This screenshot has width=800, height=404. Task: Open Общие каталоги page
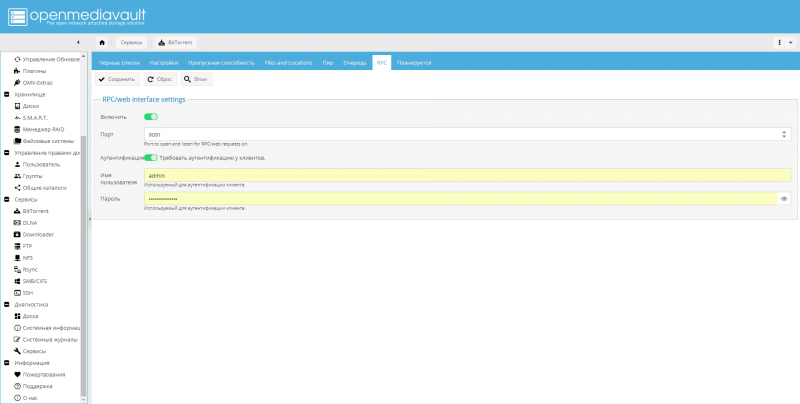coord(44,188)
